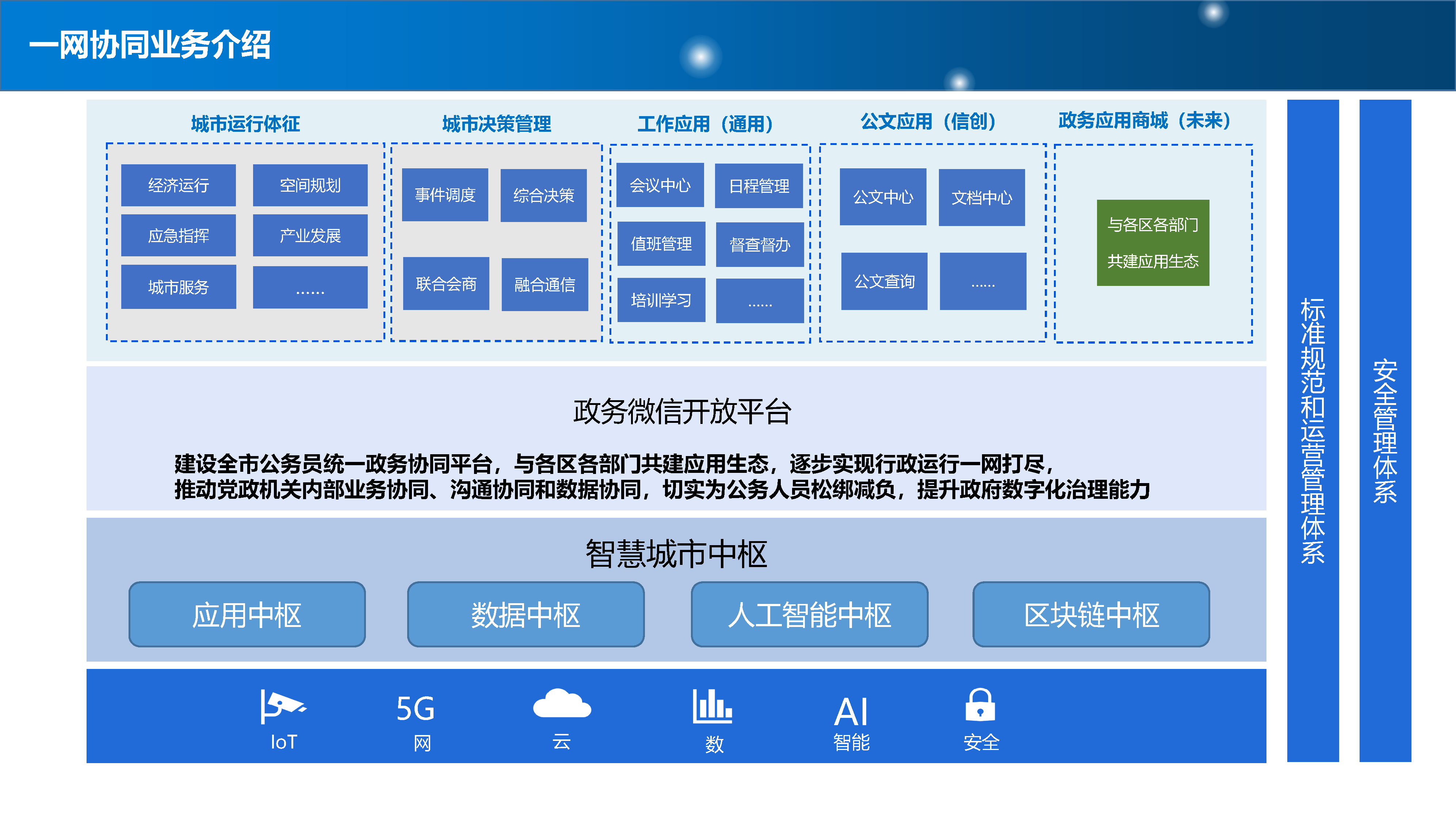Click the ellipsis box under 文档中心

tap(983, 281)
